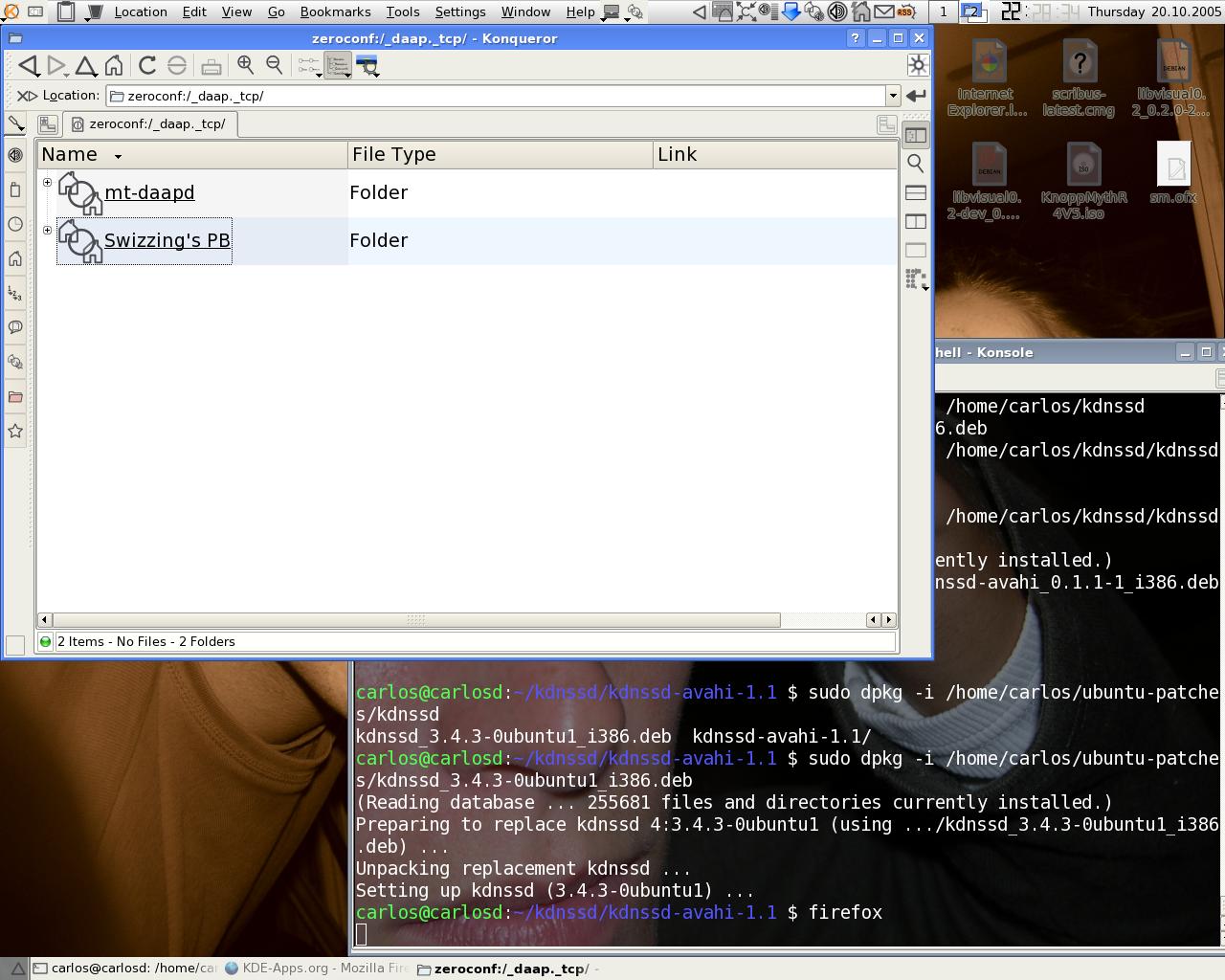1225x980 pixels.
Task: Expand the mt-daapd tree node
Action: tap(47, 182)
